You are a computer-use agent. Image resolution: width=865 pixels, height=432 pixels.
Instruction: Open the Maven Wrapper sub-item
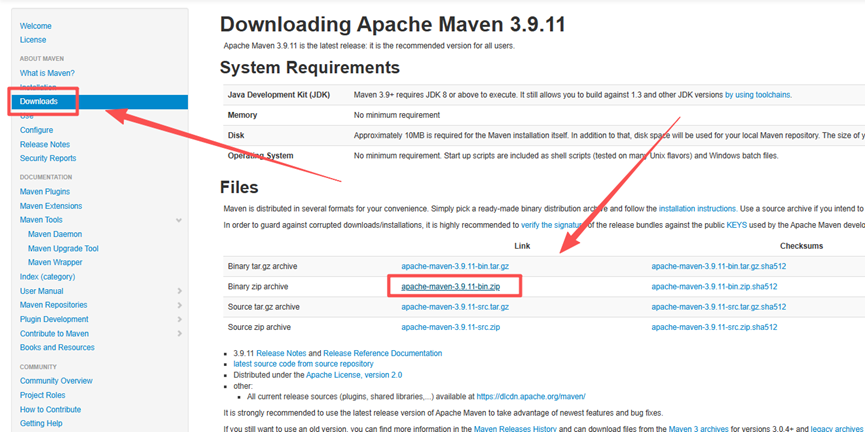click(55, 263)
